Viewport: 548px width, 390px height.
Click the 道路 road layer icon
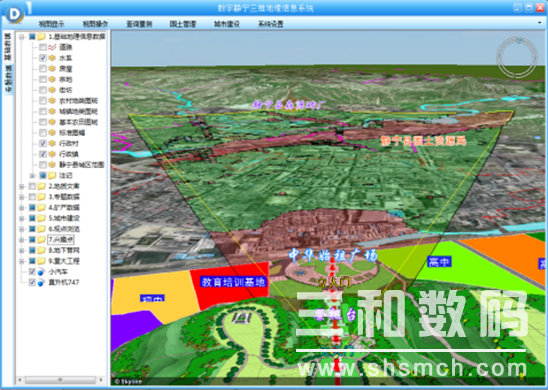pyautogui.click(x=52, y=47)
